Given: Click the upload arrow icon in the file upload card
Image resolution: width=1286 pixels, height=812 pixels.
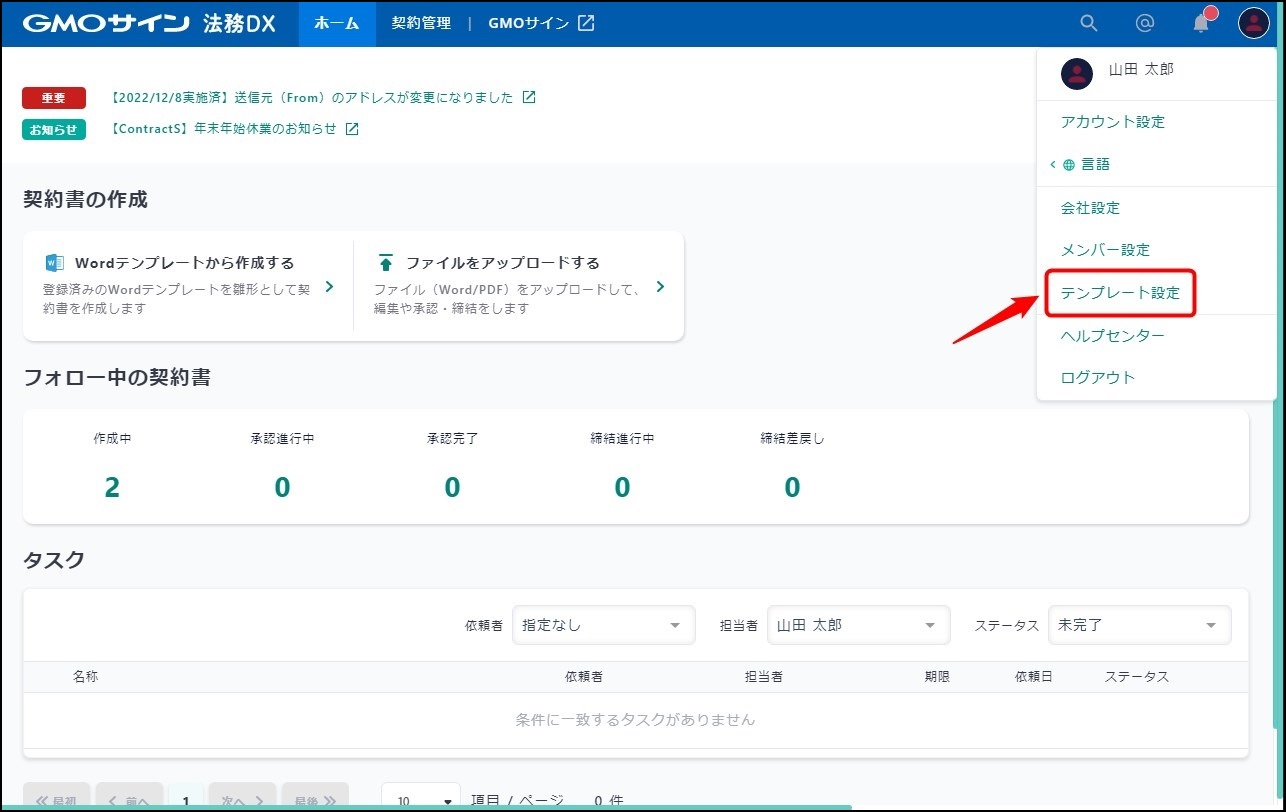Looking at the screenshot, I should click(386, 263).
